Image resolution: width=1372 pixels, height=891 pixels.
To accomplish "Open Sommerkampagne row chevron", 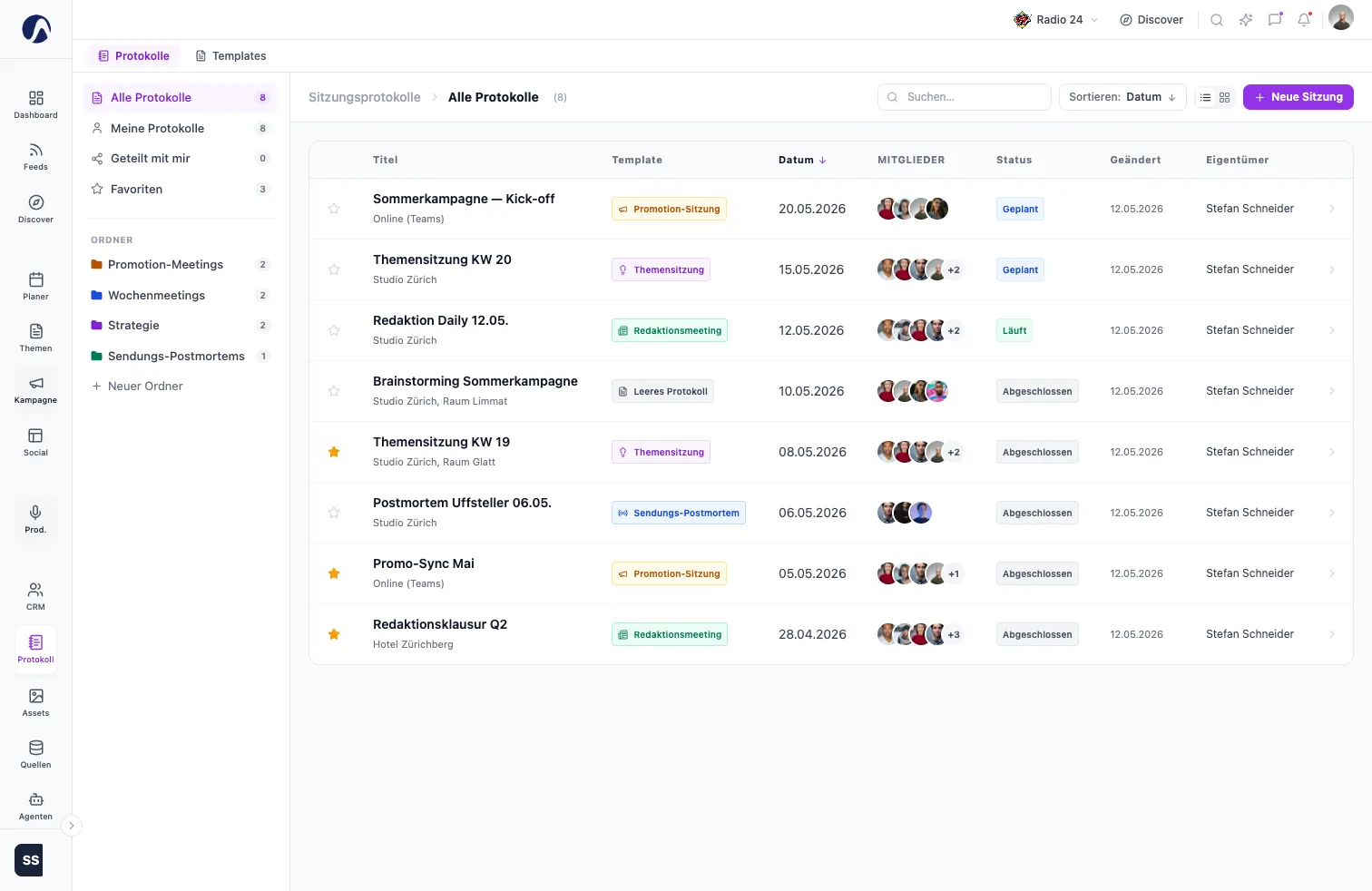I will 1332,209.
